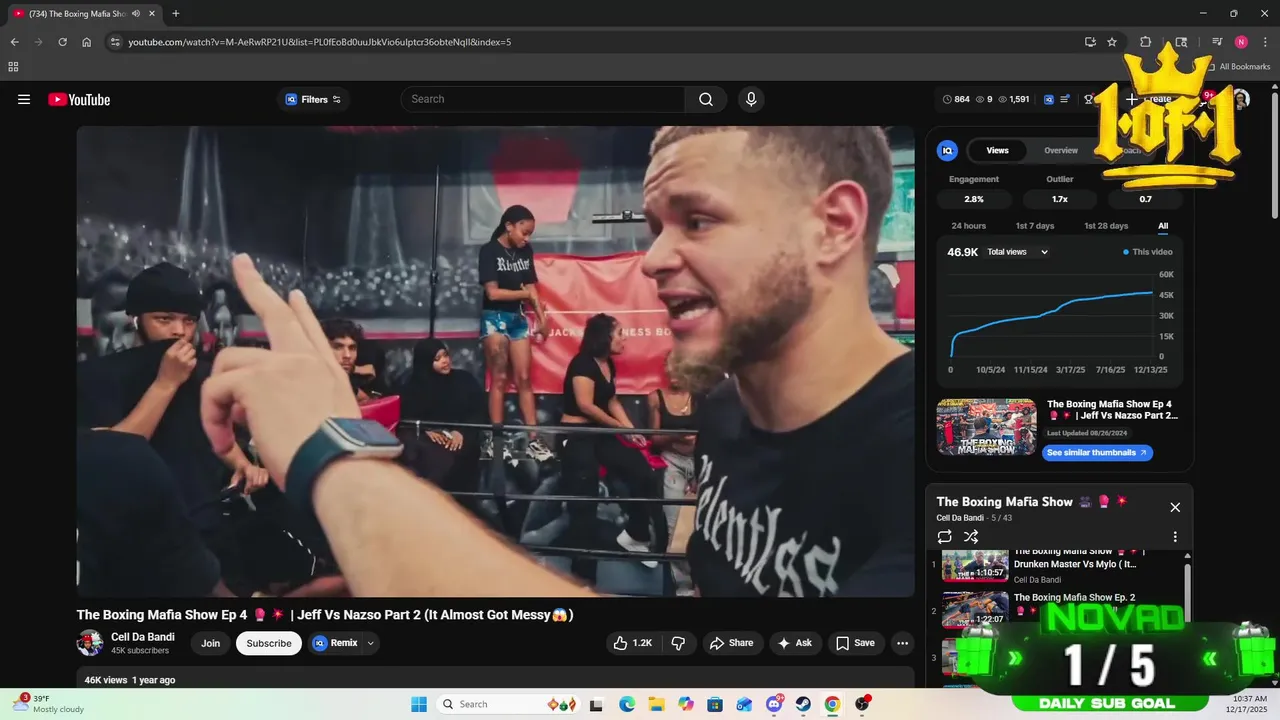Image resolution: width=1280 pixels, height=720 pixels.
Task: Click the magnifier search submit button
Action: click(706, 99)
